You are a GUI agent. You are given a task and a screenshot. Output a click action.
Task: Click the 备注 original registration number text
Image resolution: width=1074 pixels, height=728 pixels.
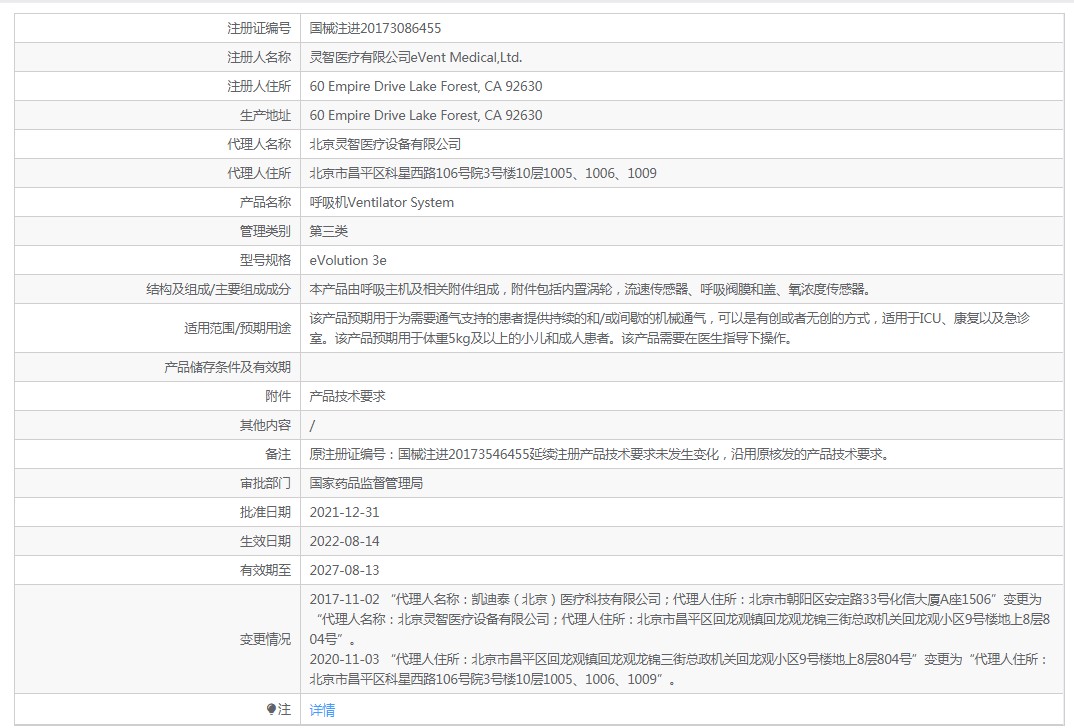point(599,454)
